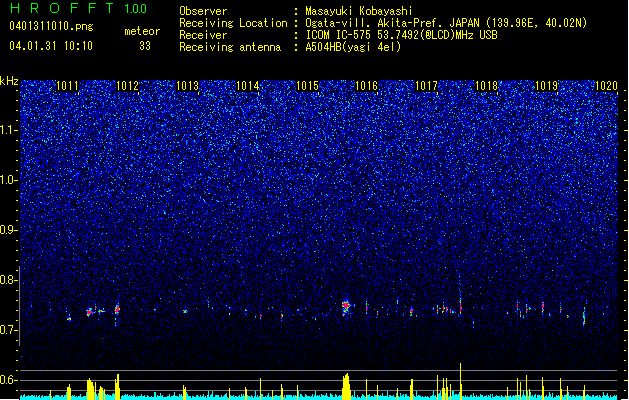Click the Observer label
This screenshot has width=629, height=400.
coord(203,11)
